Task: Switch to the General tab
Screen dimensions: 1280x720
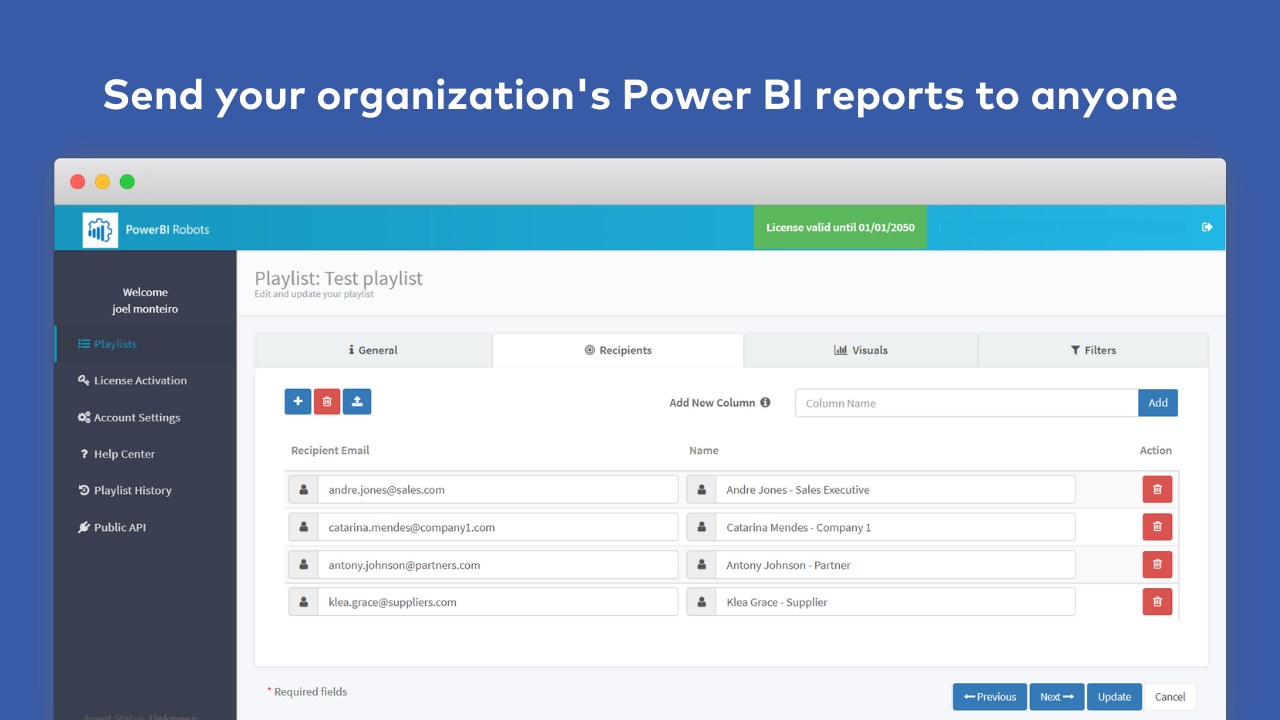Action: pos(374,350)
